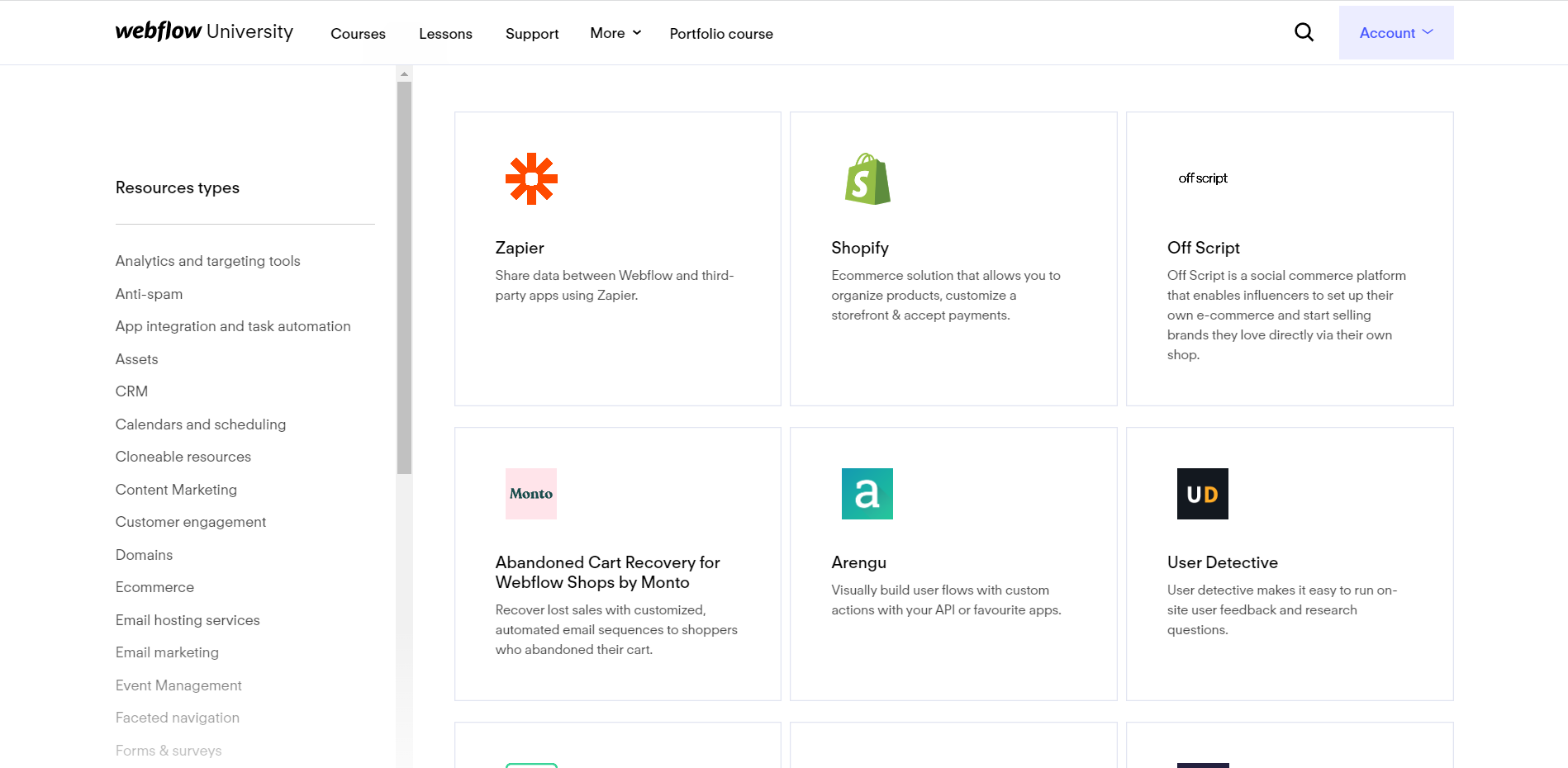
Task: Open Abandoned Cart Recovery by Monto title
Action: [607, 572]
